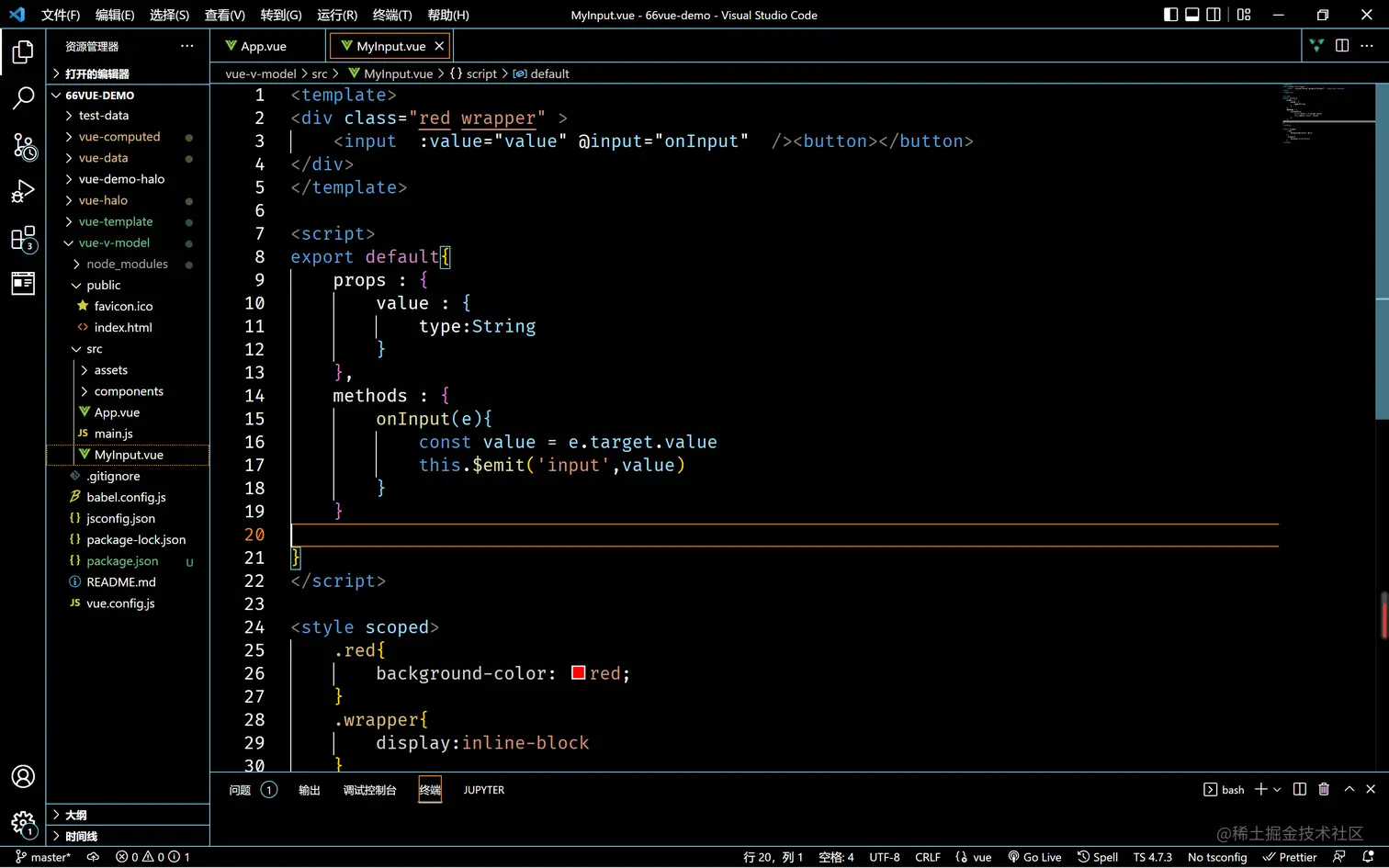Click 行 20, 列 1 cursor position
Image resolution: width=1389 pixels, height=868 pixels.
click(x=773, y=857)
